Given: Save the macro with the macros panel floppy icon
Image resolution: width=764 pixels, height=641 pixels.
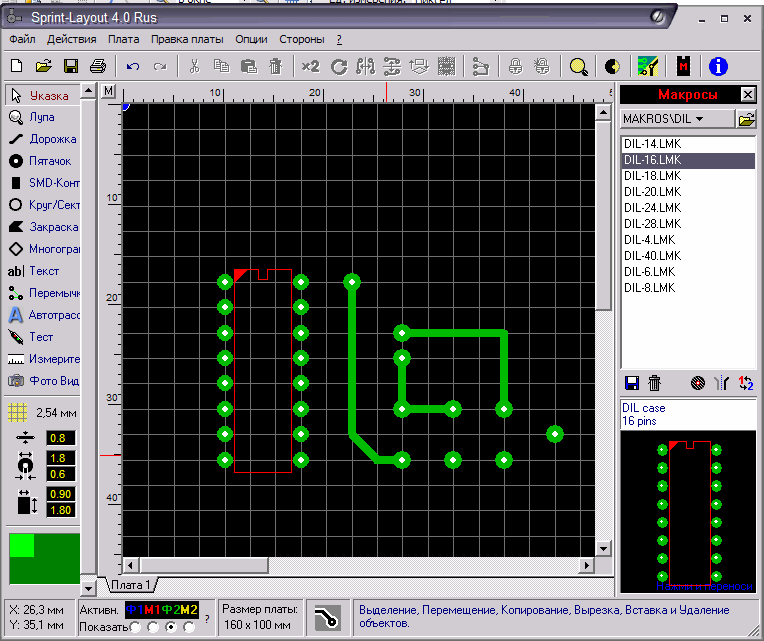Looking at the screenshot, I should point(632,383).
